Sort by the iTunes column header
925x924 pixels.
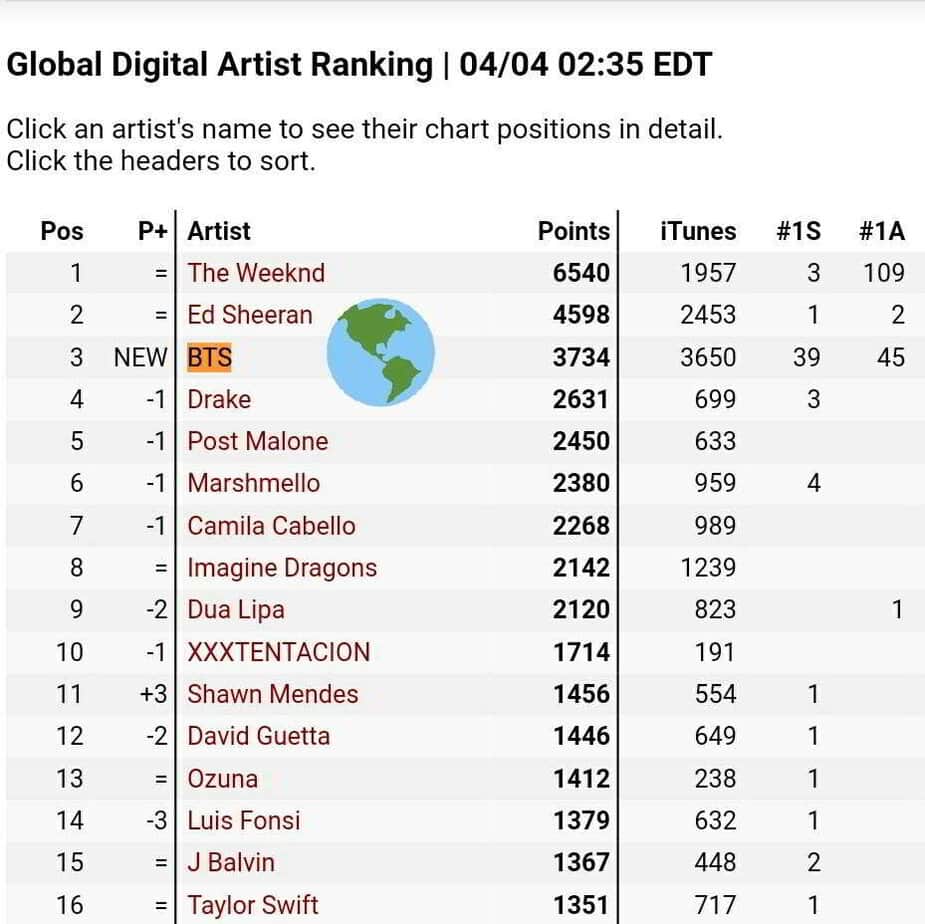(698, 231)
